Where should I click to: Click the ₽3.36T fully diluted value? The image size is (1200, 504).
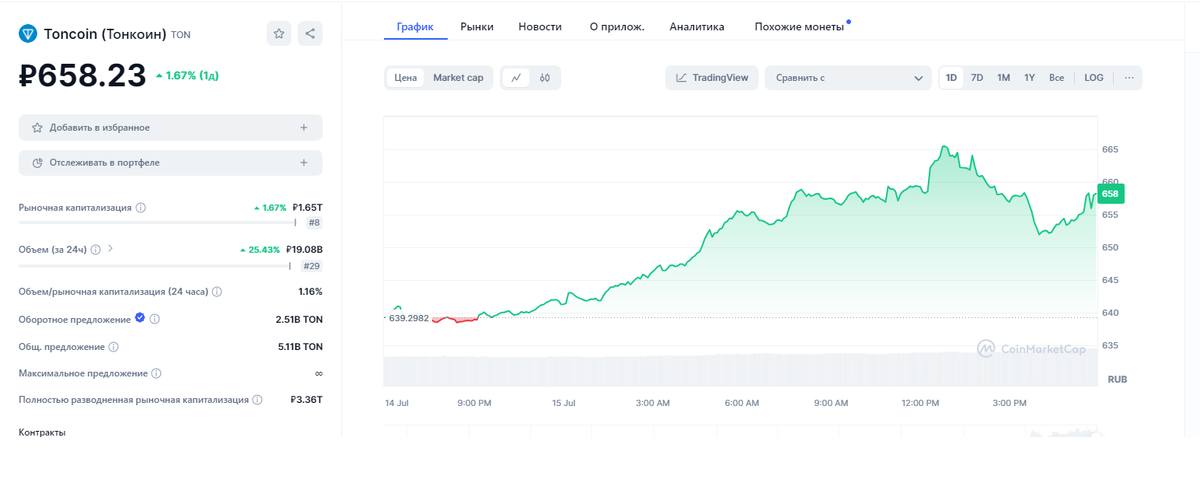click(306, 400)
